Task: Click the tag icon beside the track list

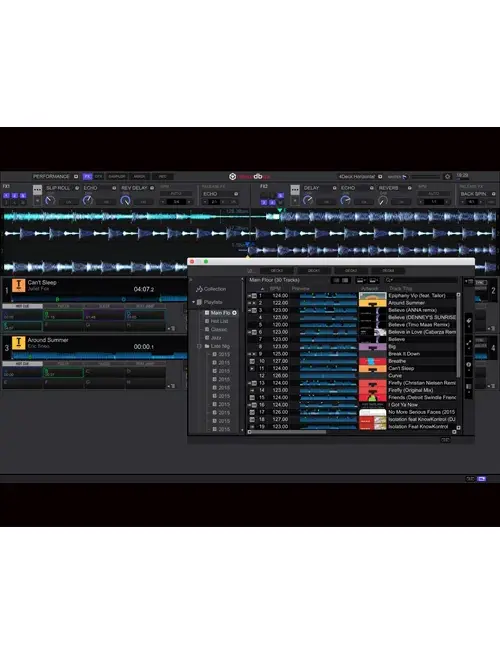Action: coord(469,321)
